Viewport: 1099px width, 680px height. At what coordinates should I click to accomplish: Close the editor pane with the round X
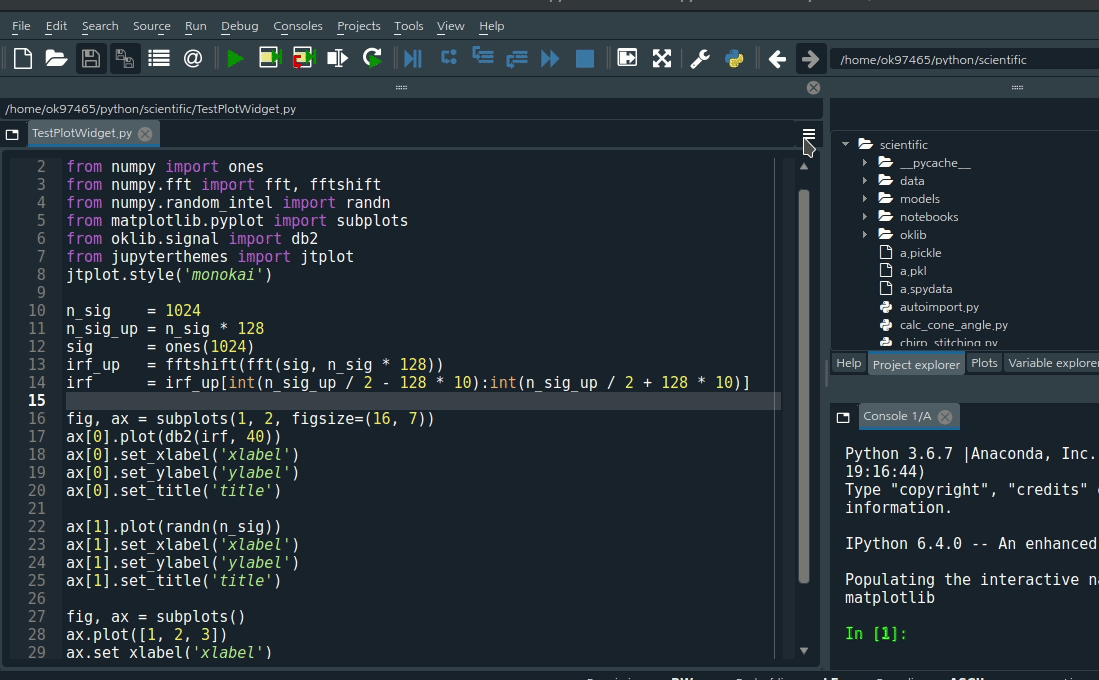click(x=813, y=88)
